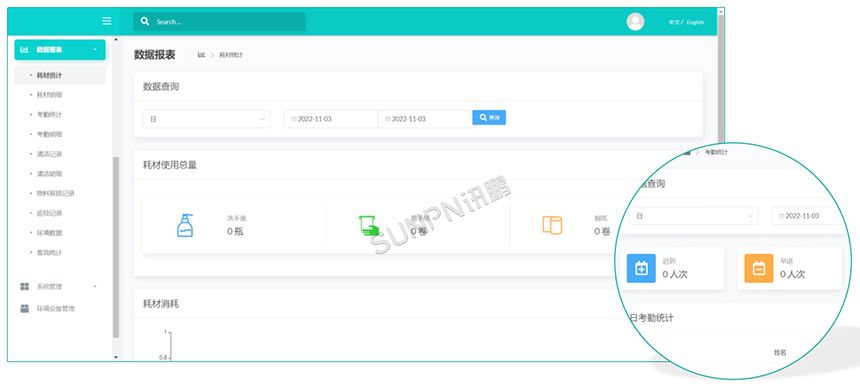Click the breadcrumb chart icon next to 数据报表 title
The image size is (860, 388).
pos(201,55)
